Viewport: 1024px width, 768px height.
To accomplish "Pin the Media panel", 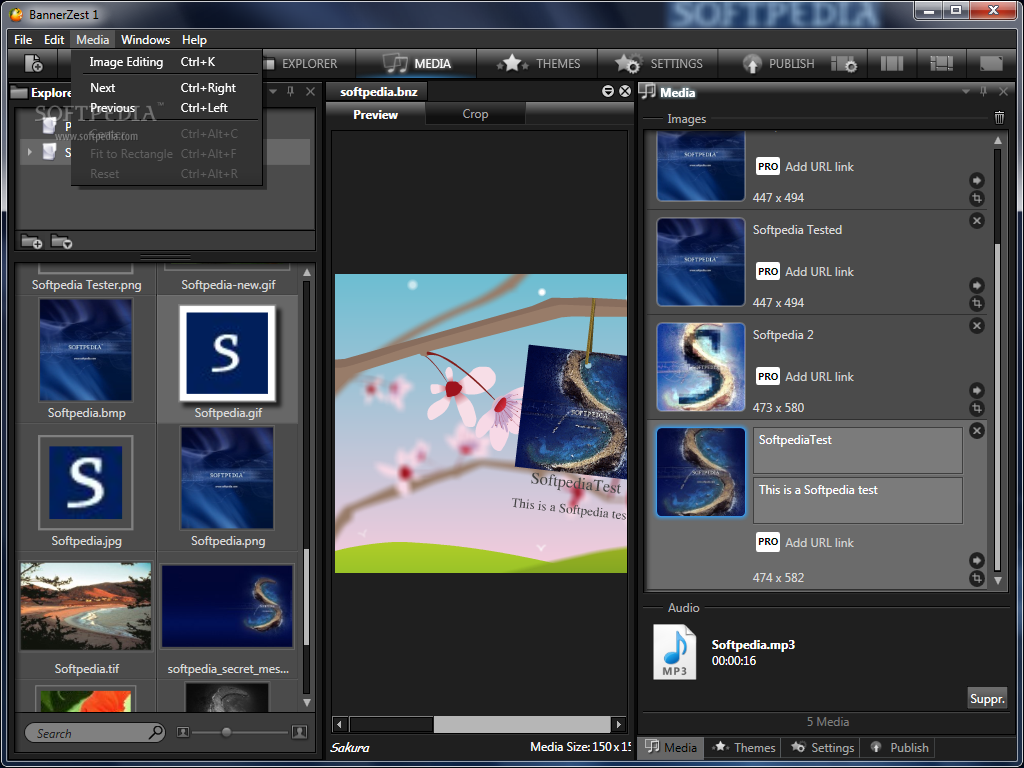I will click(x=984, y=92).
